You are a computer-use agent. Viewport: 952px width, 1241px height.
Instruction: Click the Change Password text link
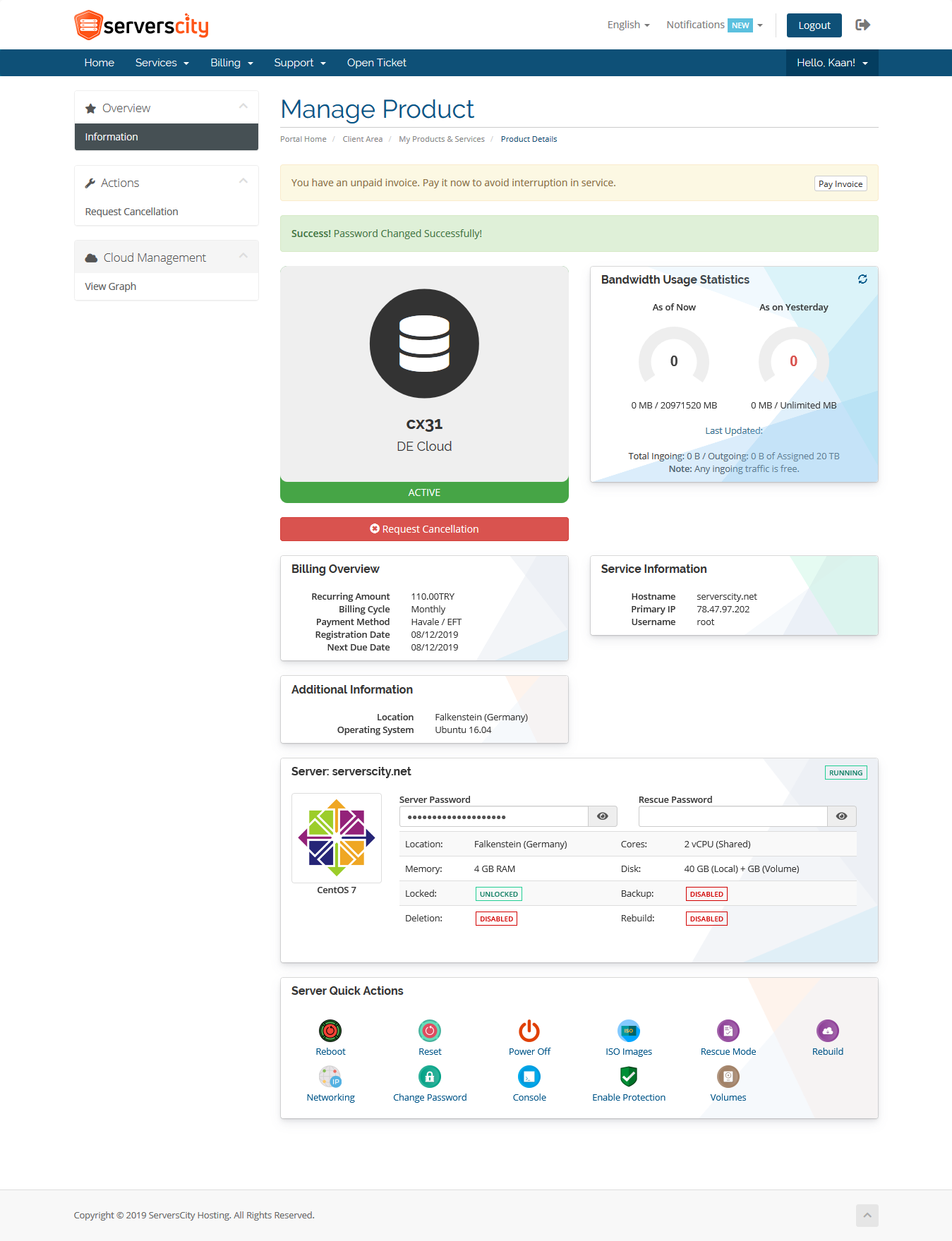(x=430, y=1098)
